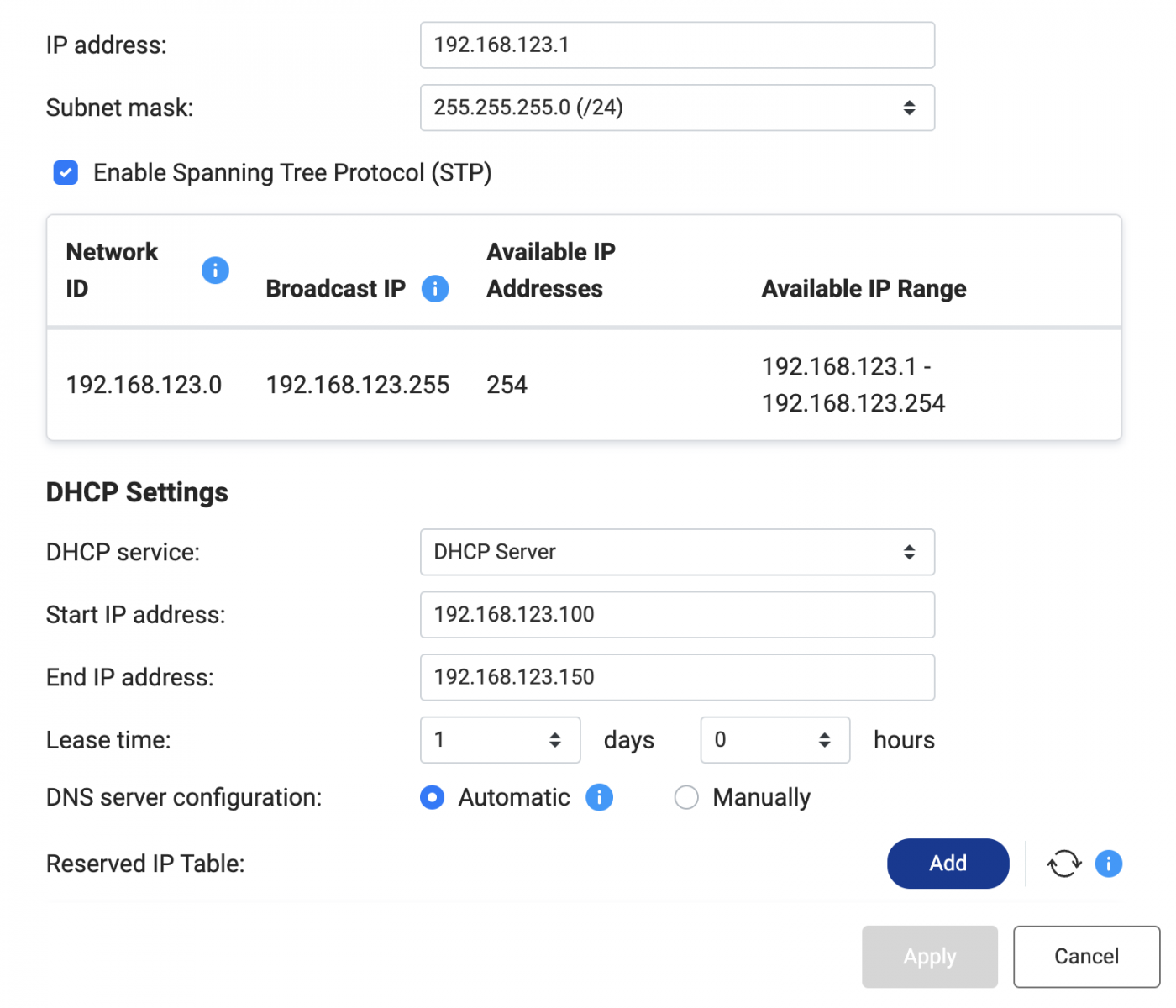Disable the Spanning Tree Protocol checkbox
1176x1008 pixels.
click(x=66, y=172)
